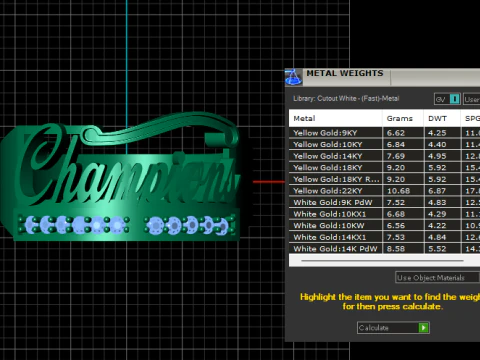Select the METAL WEIGHTS panel title tab
The image size is (480, 360).
pyautogui.click(x=345, y=73)
